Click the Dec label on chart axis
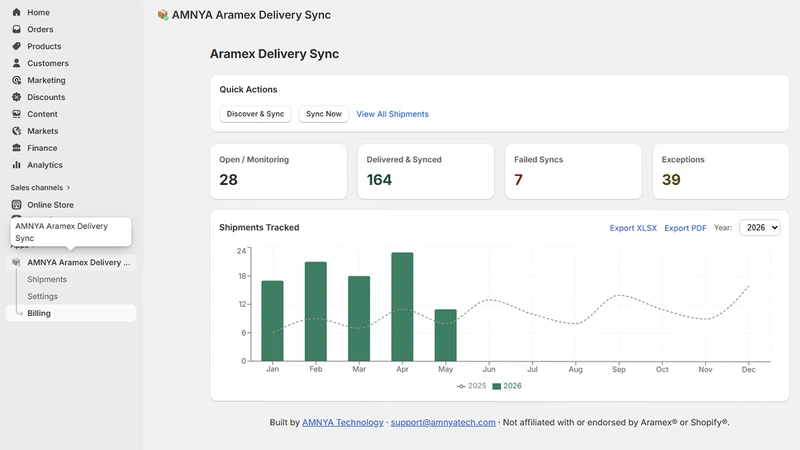800x450 pixels. point(748,369)
